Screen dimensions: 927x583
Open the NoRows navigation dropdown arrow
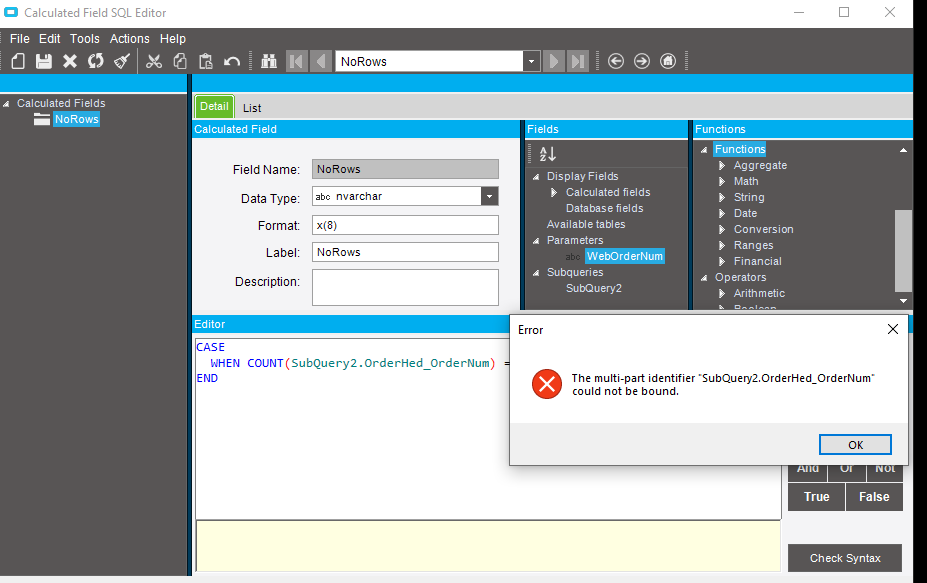click(x=531, y=61)
